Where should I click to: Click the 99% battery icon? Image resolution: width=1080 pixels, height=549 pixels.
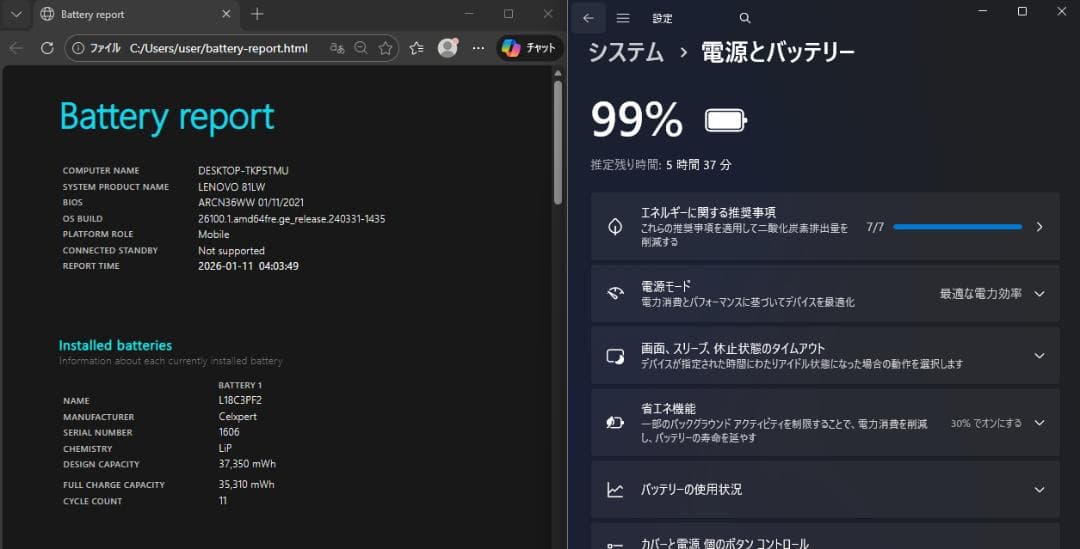point(726,121)
